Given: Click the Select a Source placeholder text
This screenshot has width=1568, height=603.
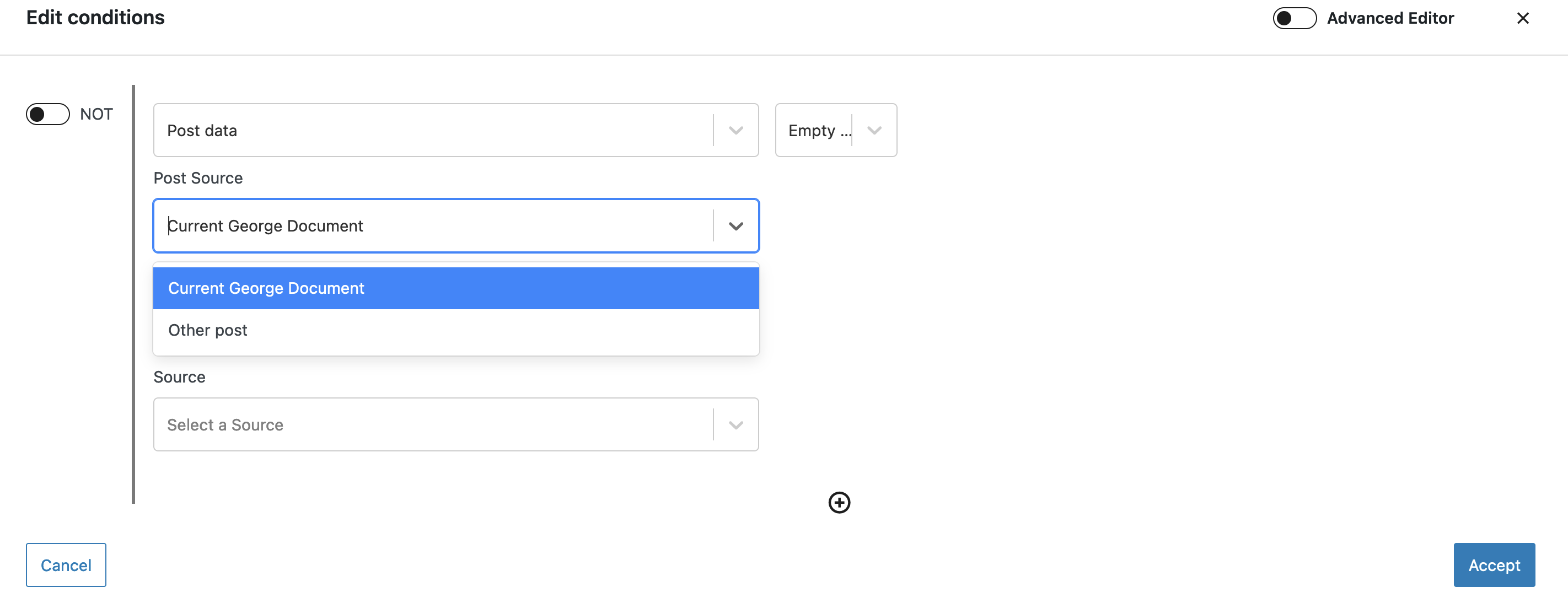Looking at the screenshot, I should click(x=224, y=425).
